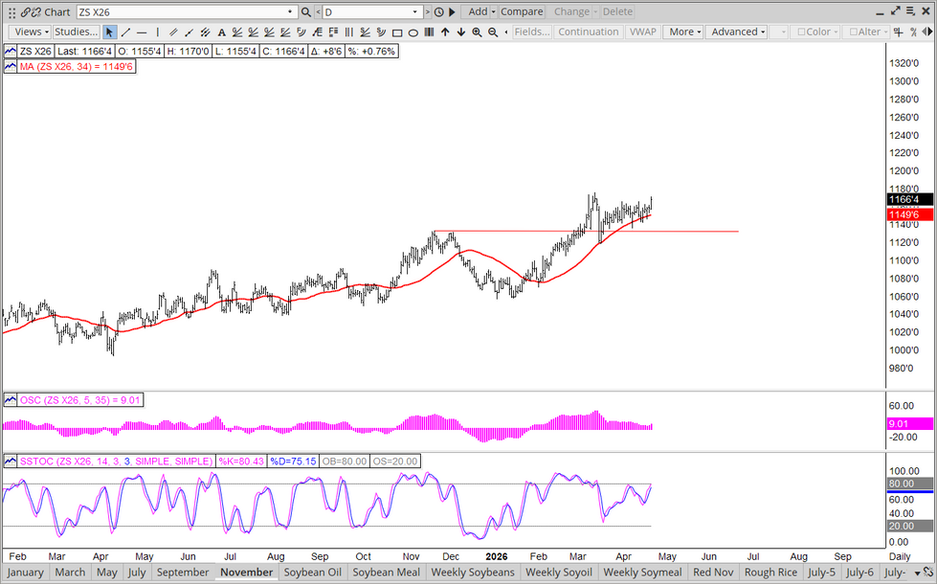Select the September tab
This screenshot has width=937, height=584.
tap(182, 572)
